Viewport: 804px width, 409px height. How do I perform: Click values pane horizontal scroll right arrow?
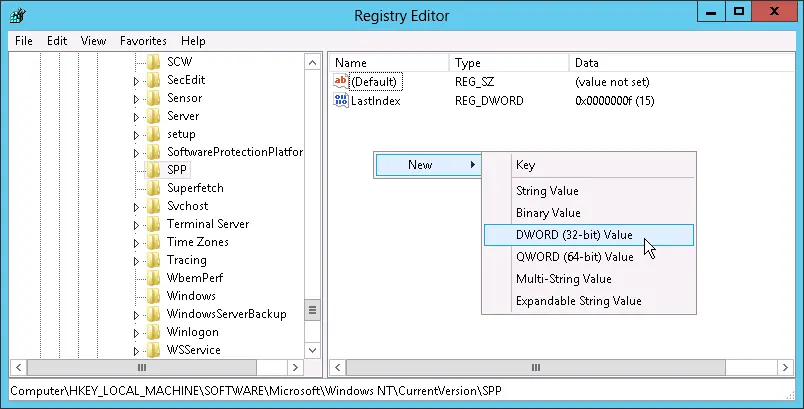[x=785, y=367]
